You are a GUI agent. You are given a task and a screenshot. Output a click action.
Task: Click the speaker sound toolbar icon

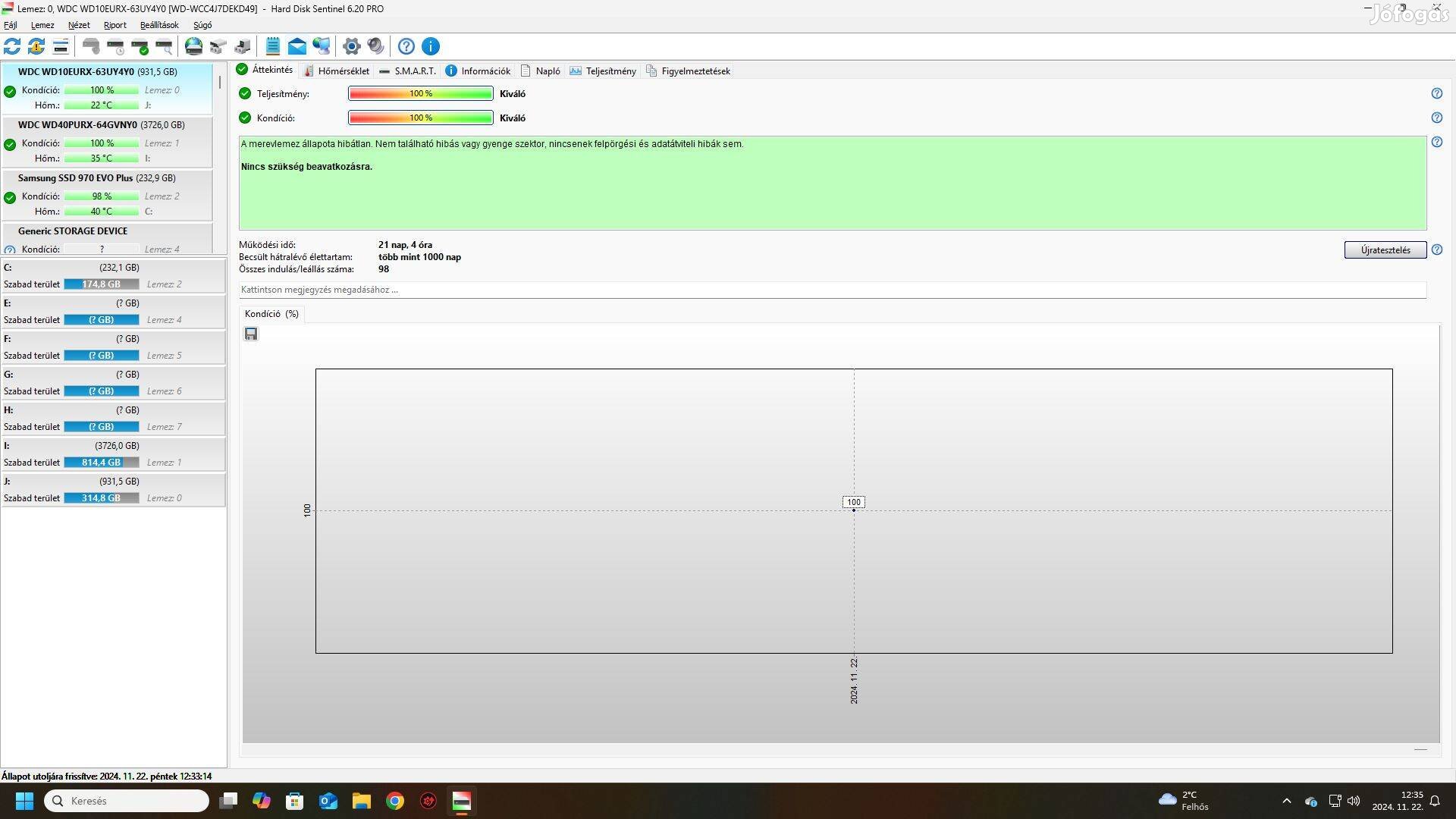(375, 46)
